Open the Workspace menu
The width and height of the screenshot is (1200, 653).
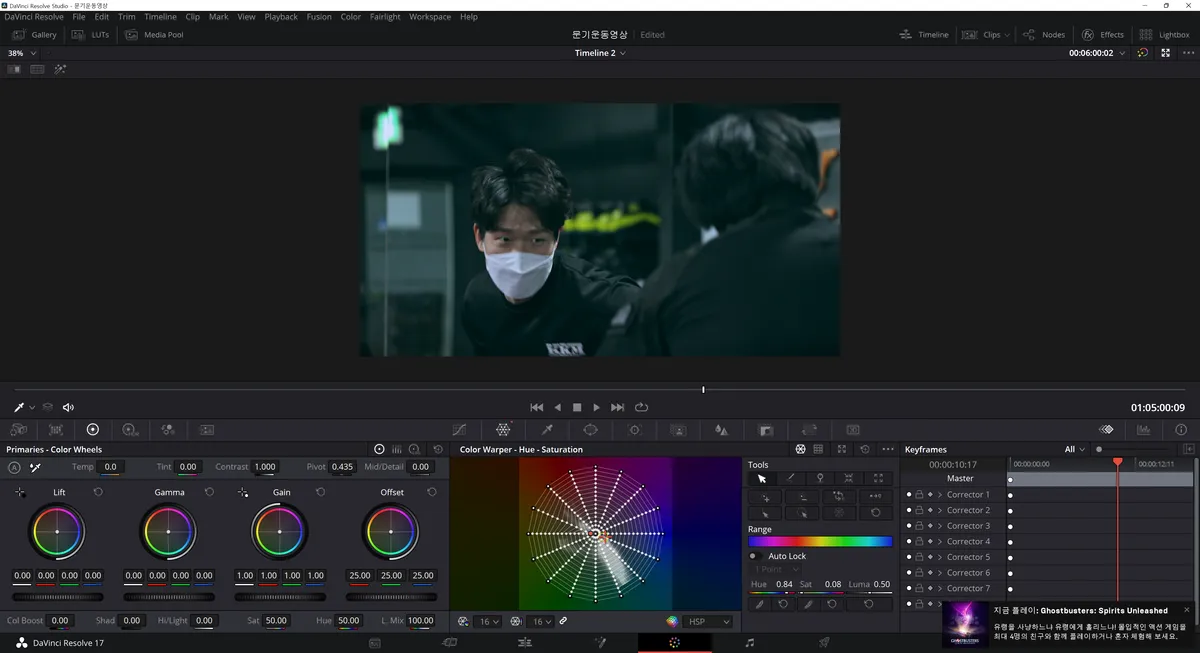point(430,17)
